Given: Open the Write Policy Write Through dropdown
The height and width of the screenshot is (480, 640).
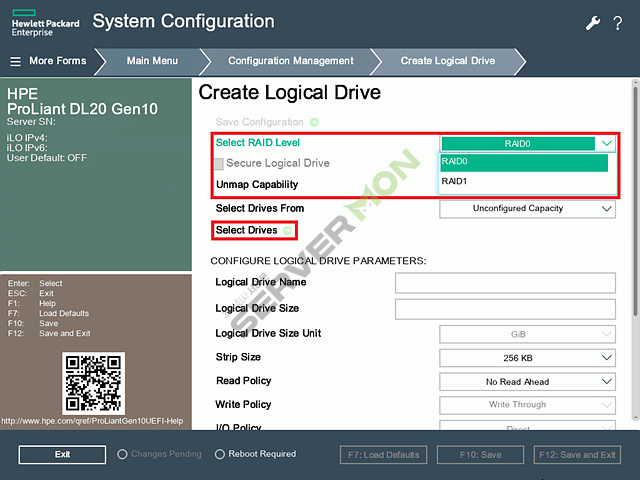Looking at the screenshot, I should 527,405.
